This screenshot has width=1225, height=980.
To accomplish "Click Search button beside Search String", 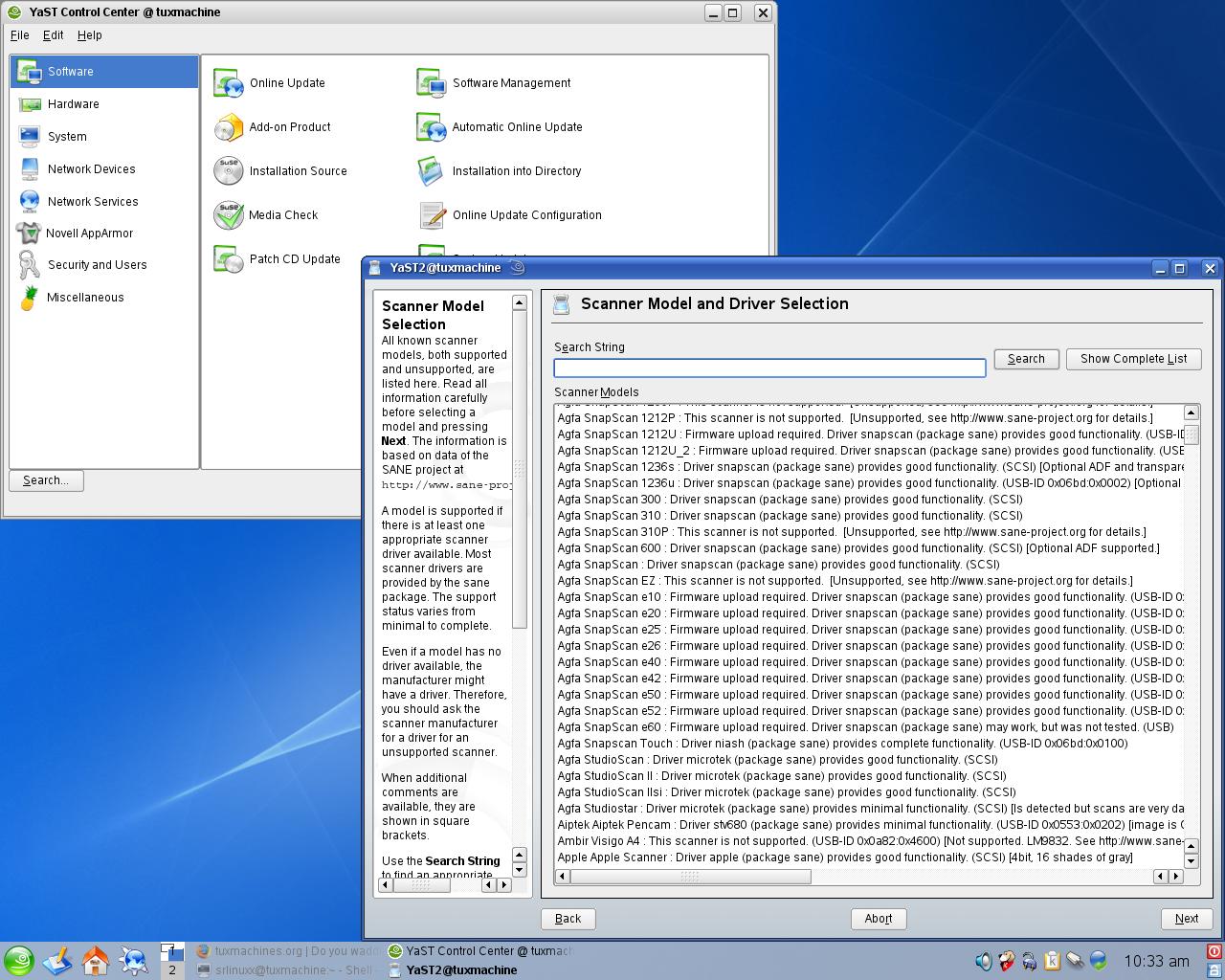I will [x=1026, y=359].
